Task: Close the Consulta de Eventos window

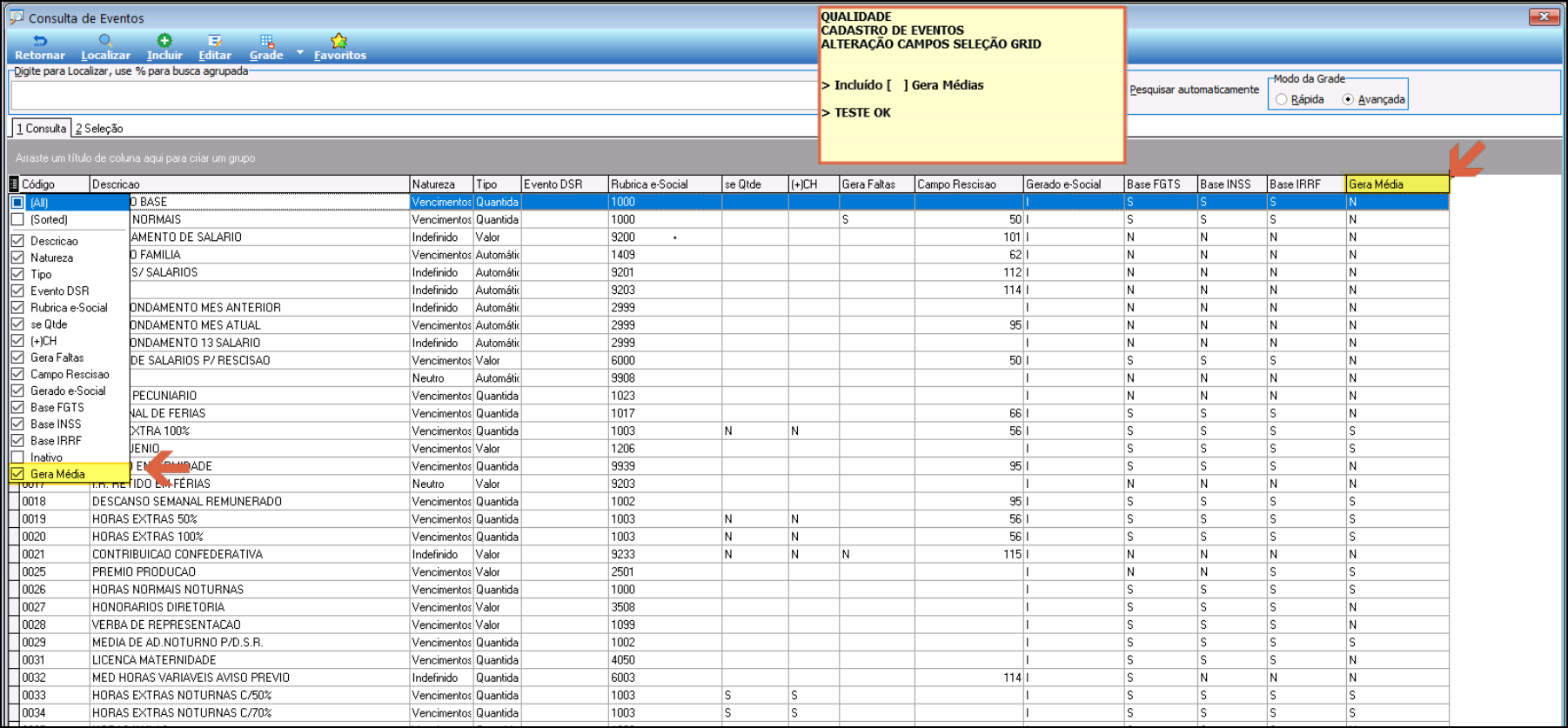Action: [1544, 17]
